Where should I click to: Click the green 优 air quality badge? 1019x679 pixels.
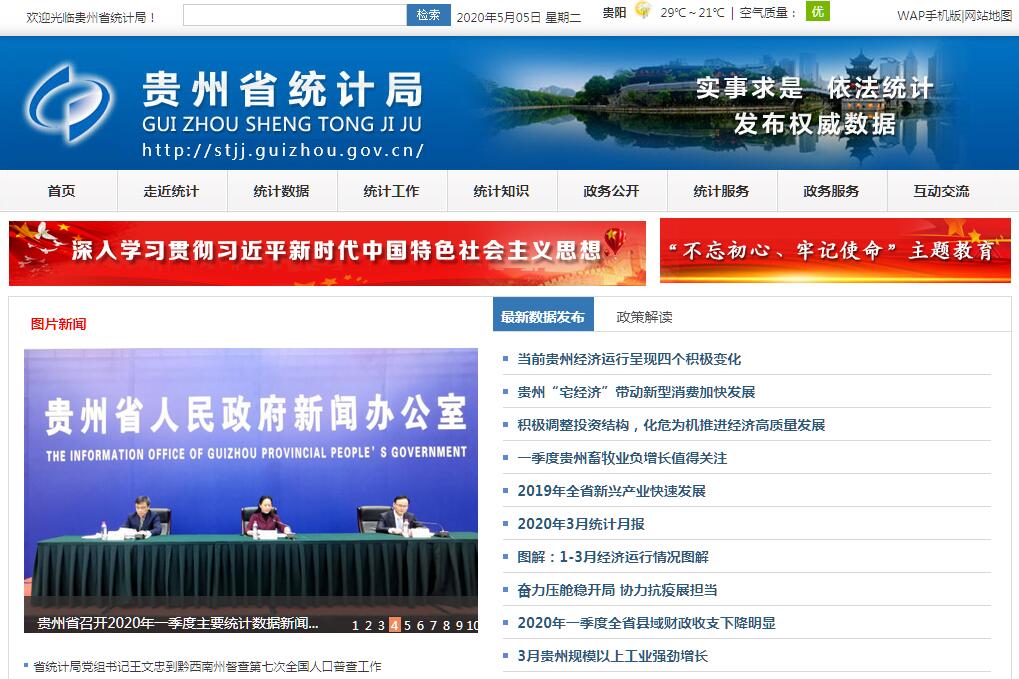817,12
